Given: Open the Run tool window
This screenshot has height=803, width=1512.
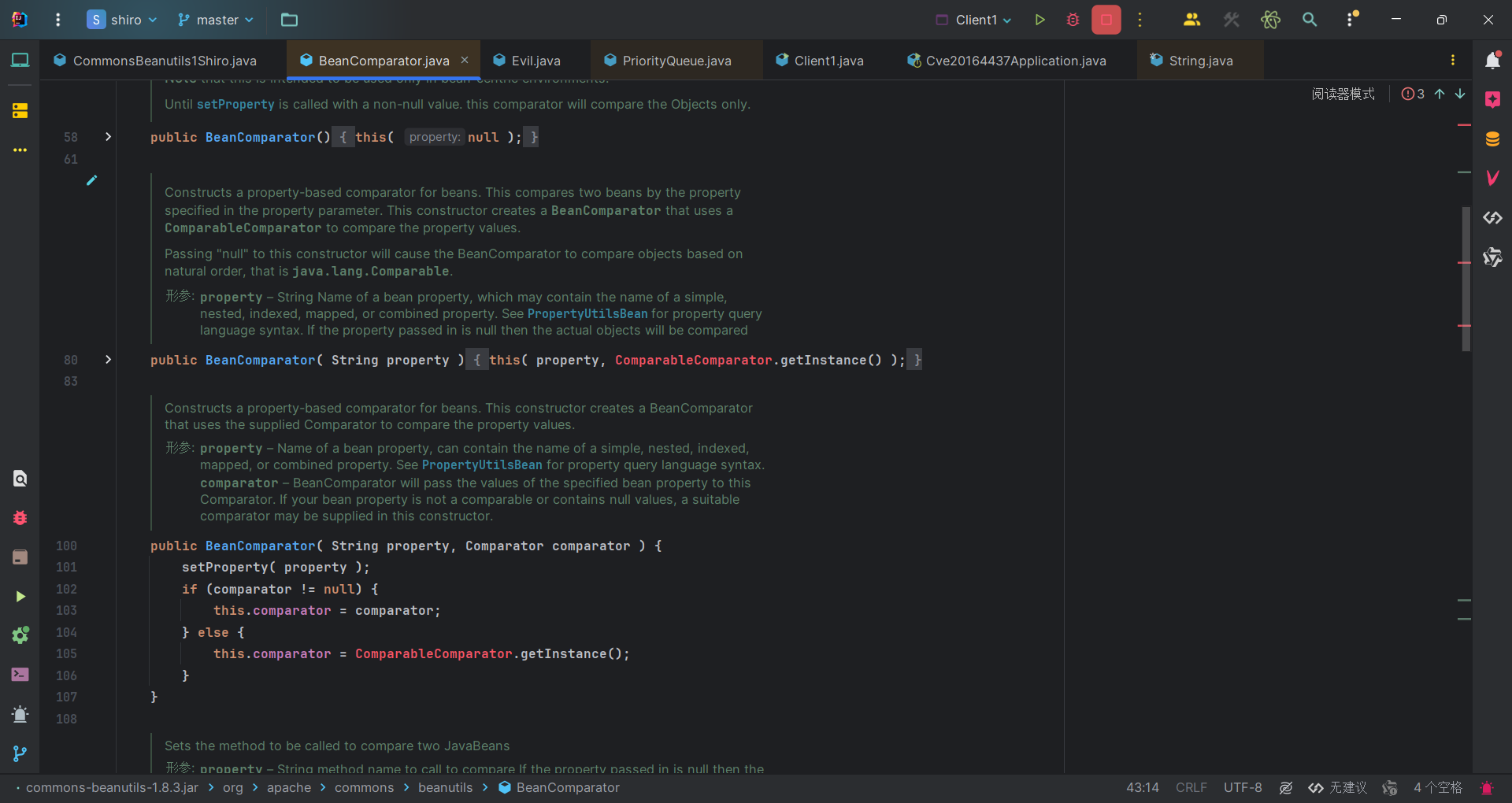Looking at the screenshot, I should [x=20, y=596].
